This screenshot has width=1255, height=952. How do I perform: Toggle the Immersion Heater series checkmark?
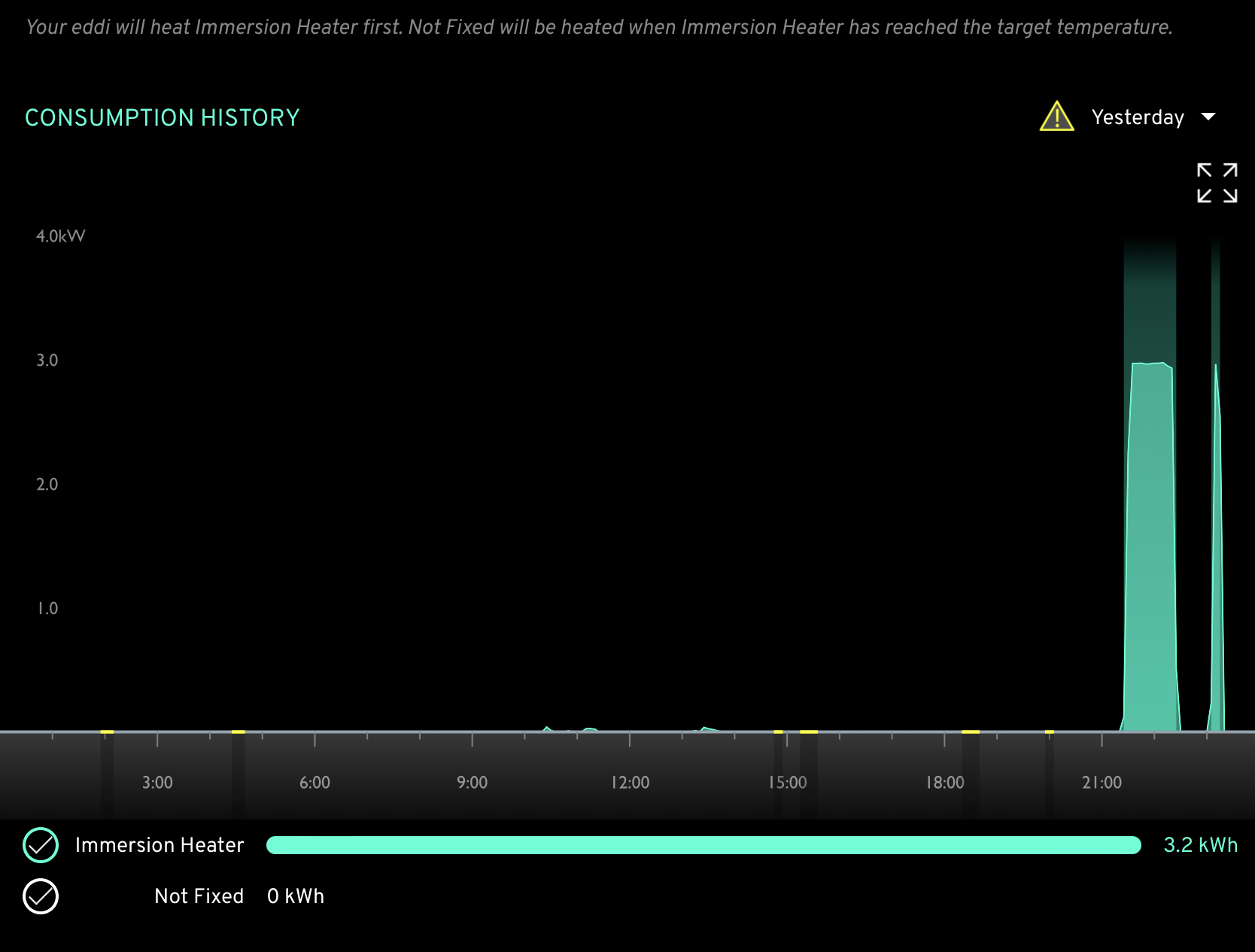click(41, 845)
